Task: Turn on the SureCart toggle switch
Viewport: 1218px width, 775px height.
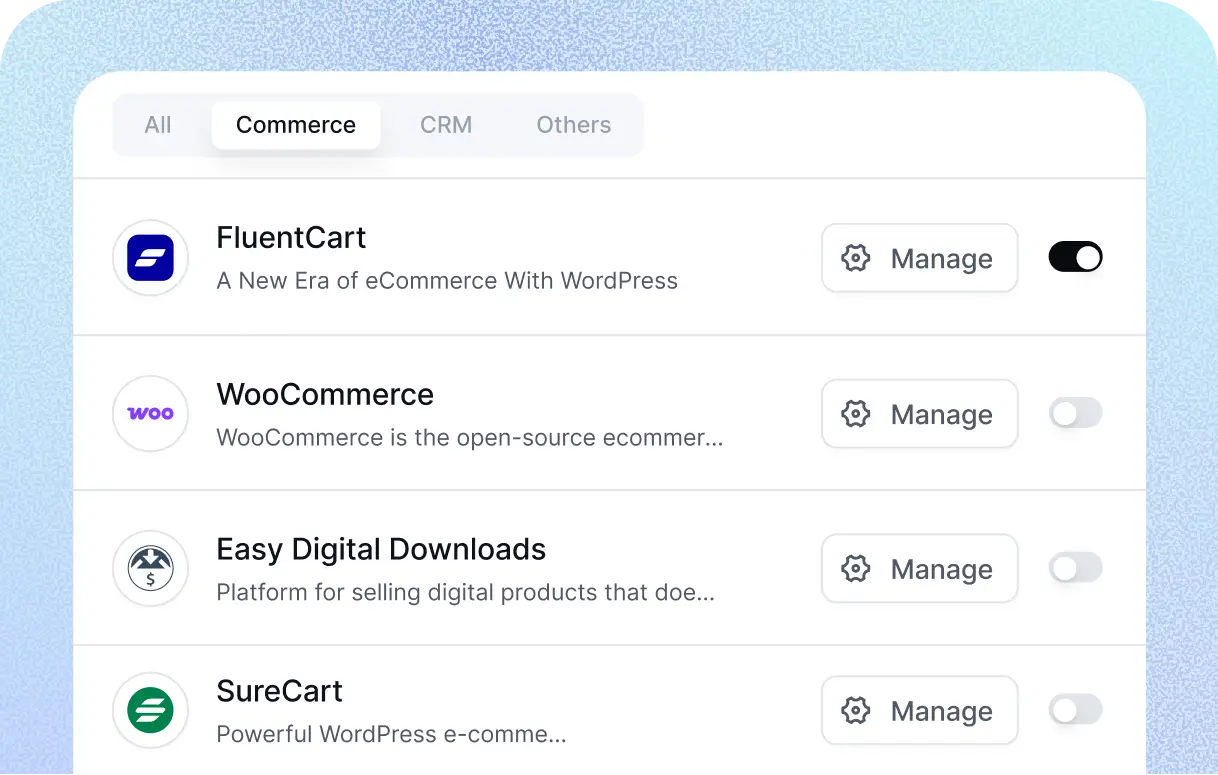Action: coord(1075,710)
